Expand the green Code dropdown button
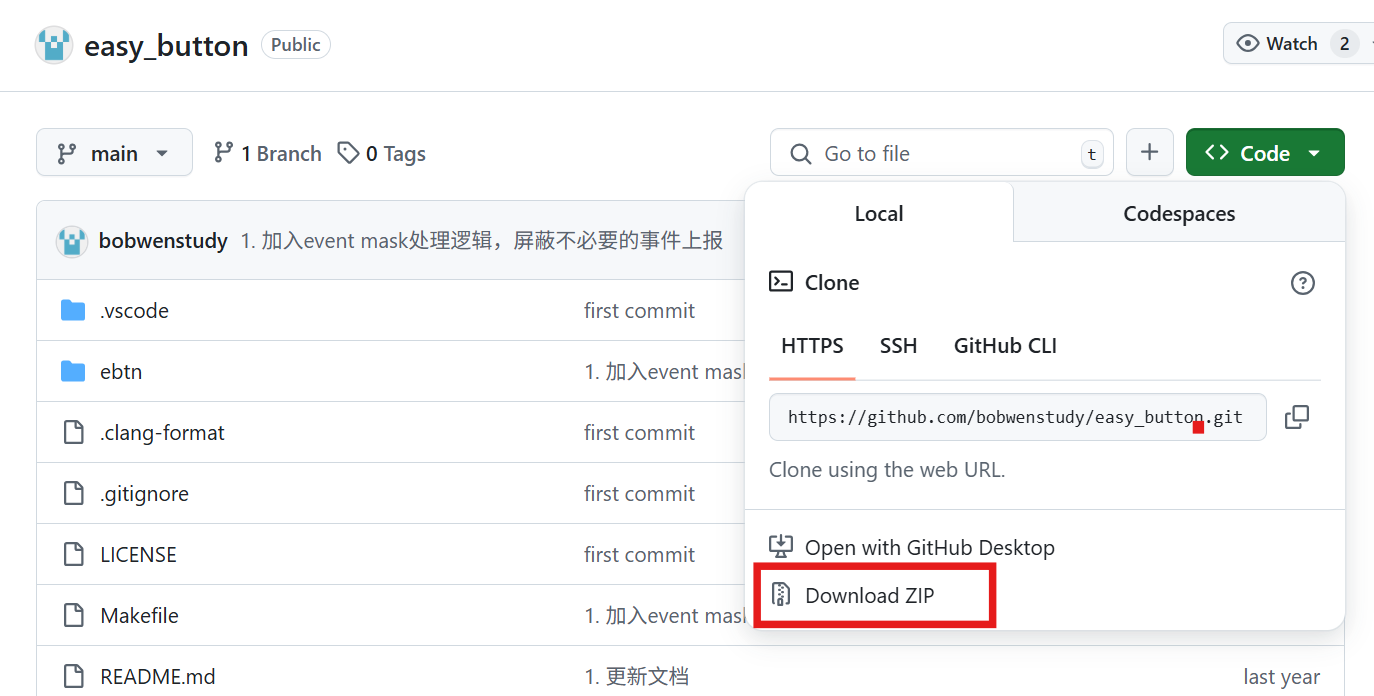The width and height of the screenshot is (1374, 696). pyautogui.click(x=1265, y=153)
